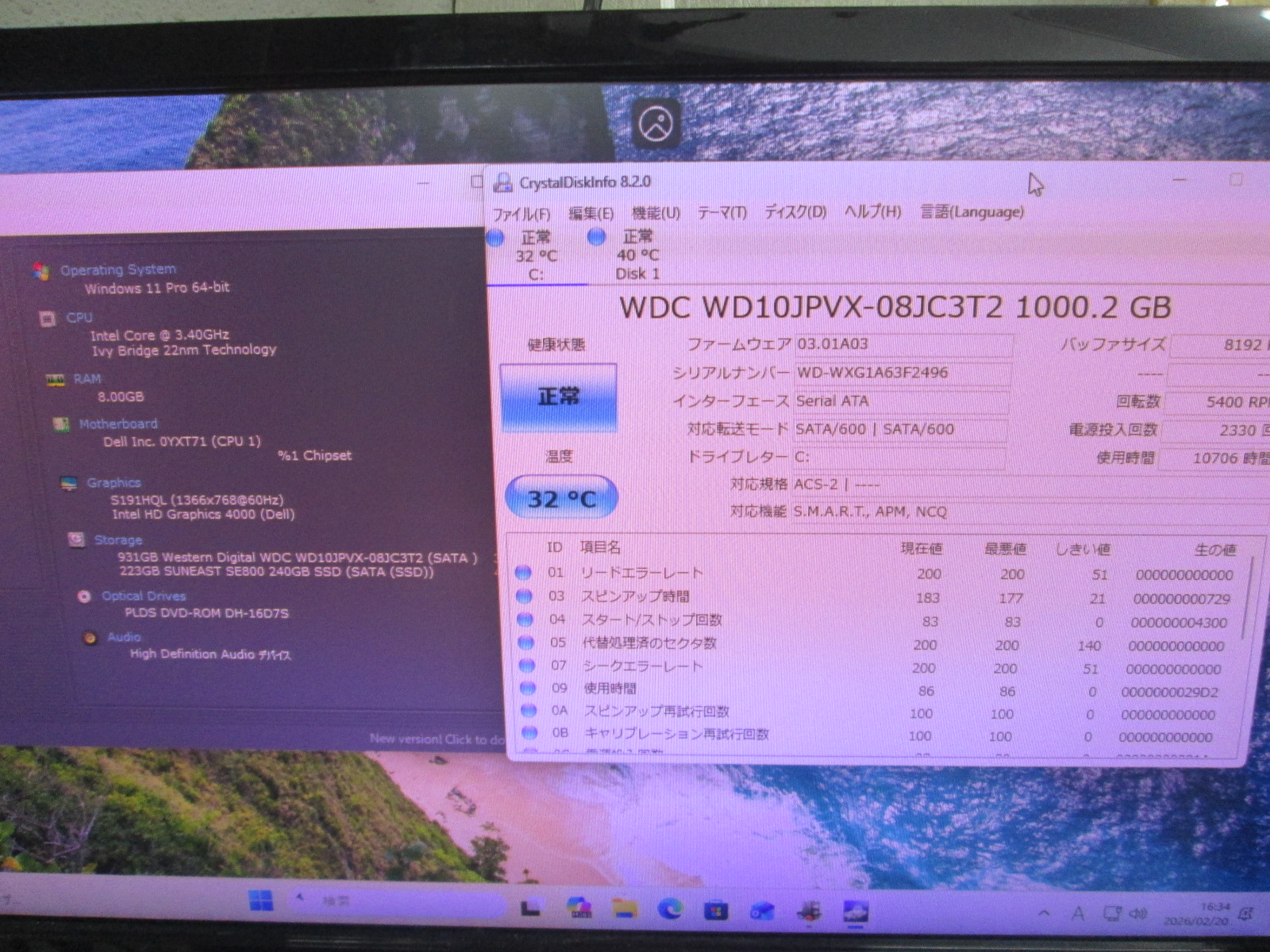Open Microsoft Edge from the taskbar
Viewport: 1270px width, 952px height.
pyautogui.click(x=671, y=909)
